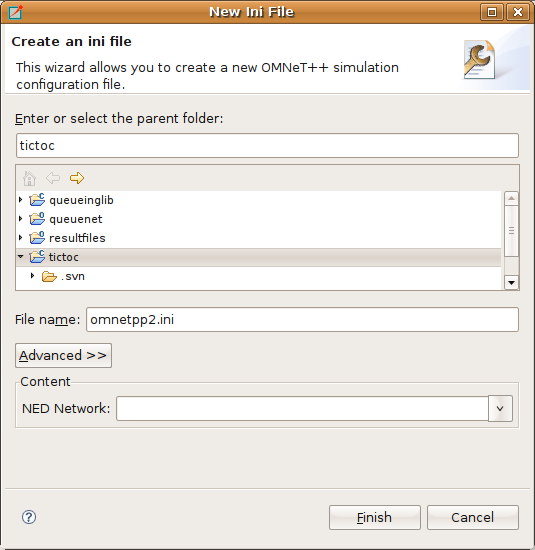Cancel the New Ini File wizard

pyautogui.click(x=473, y=517)
